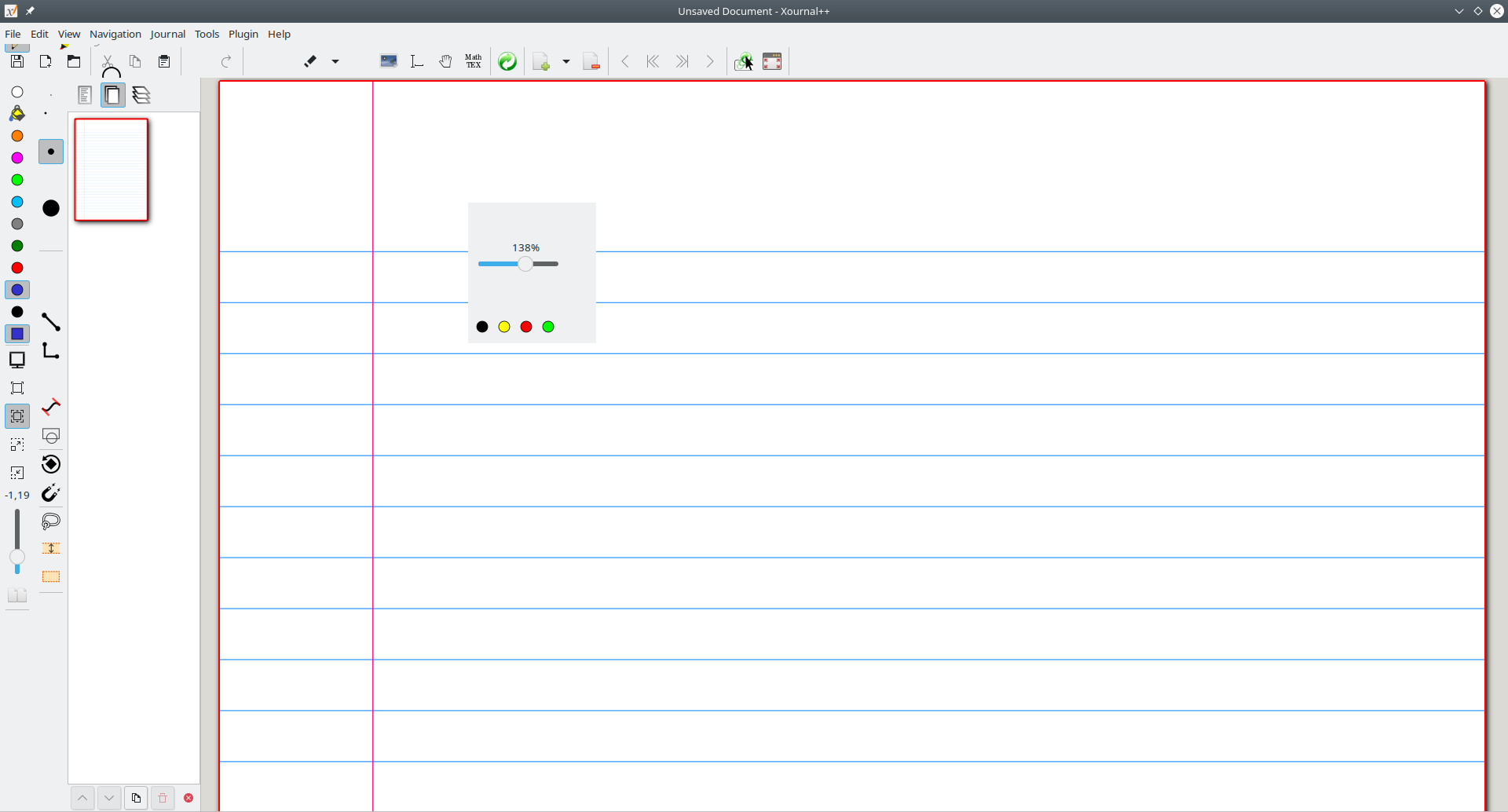Select the Eraser tool
This screenshot has width=1508, height=812.
pos(310,61)
